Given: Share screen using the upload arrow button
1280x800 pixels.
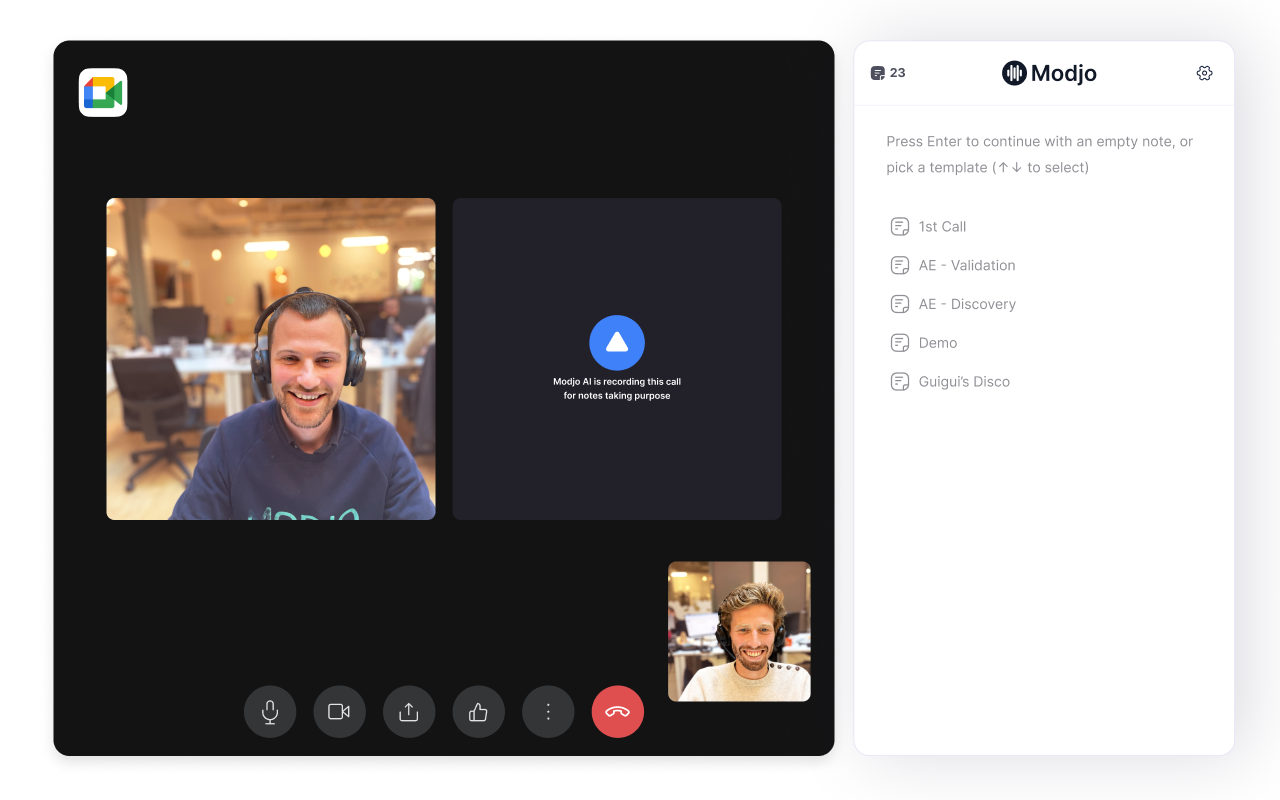Looking at the screenshot, I should 409,712.
